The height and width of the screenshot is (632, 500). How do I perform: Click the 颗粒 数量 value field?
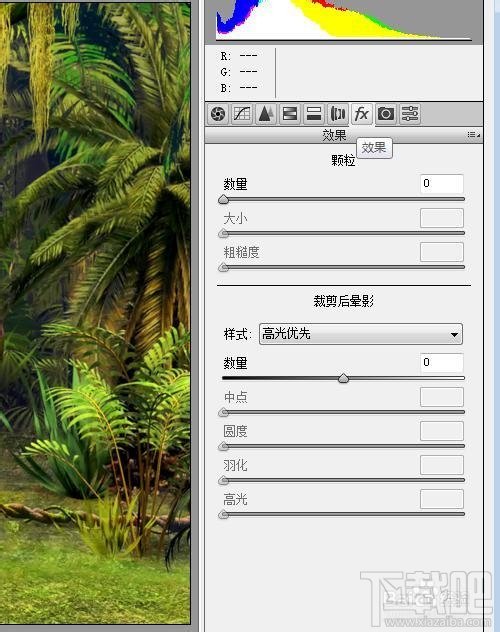click(x=442, y=183)
